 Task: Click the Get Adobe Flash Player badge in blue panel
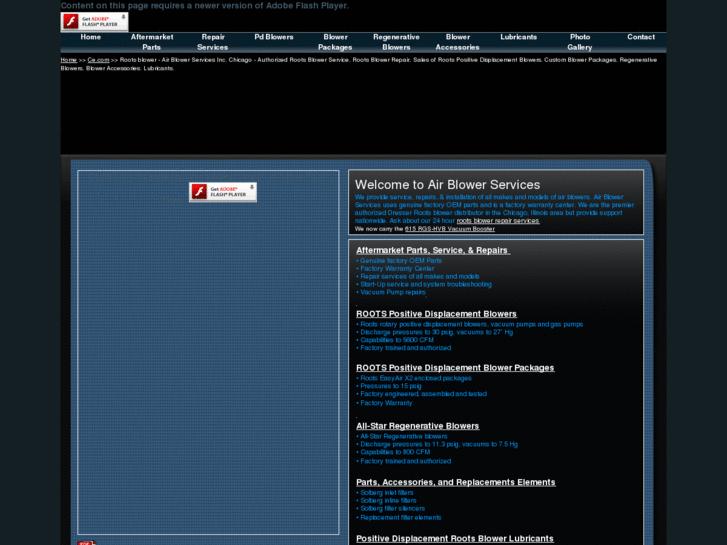click(x=223, y=192)
